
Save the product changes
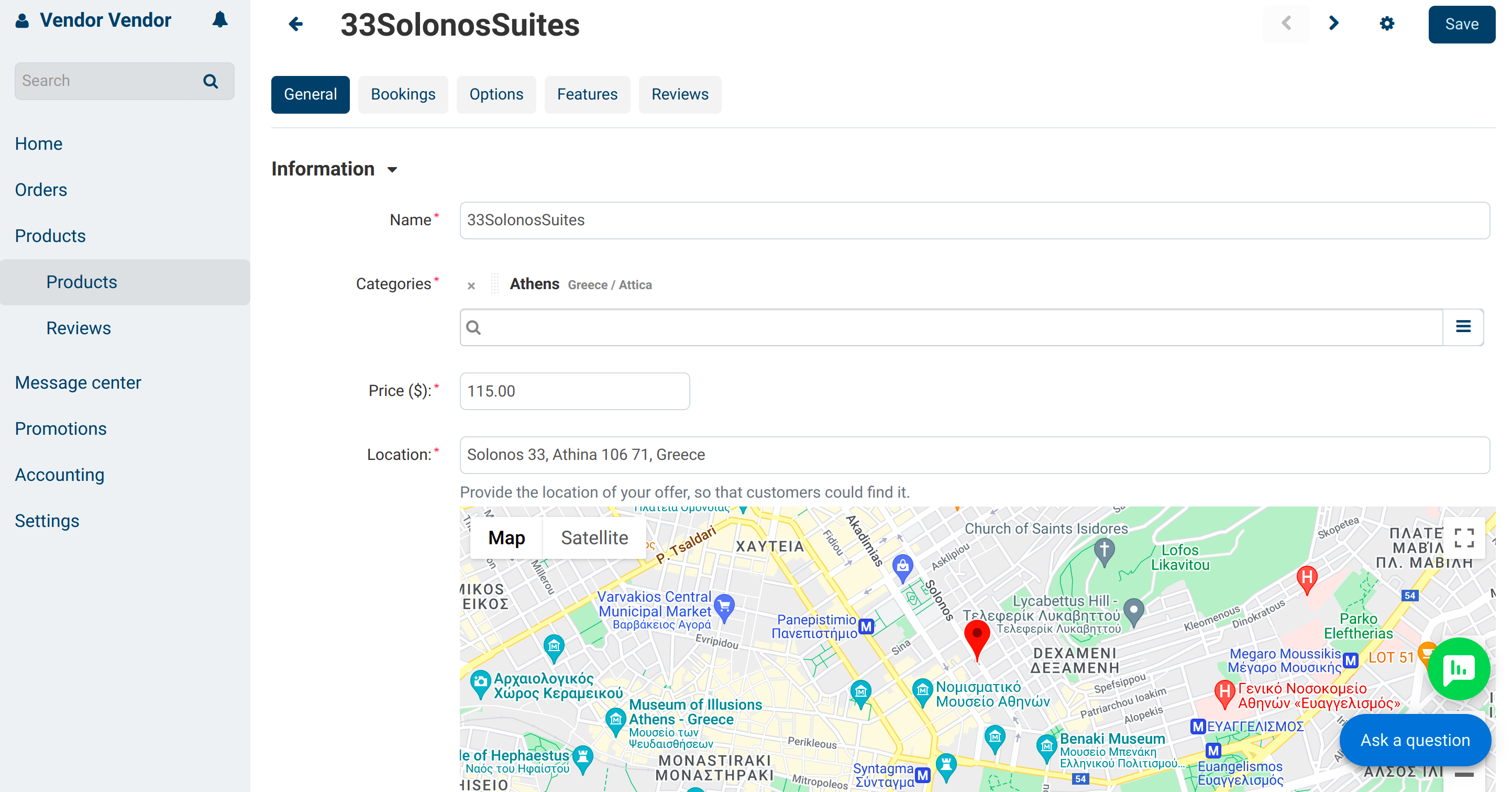point(1462,24)
